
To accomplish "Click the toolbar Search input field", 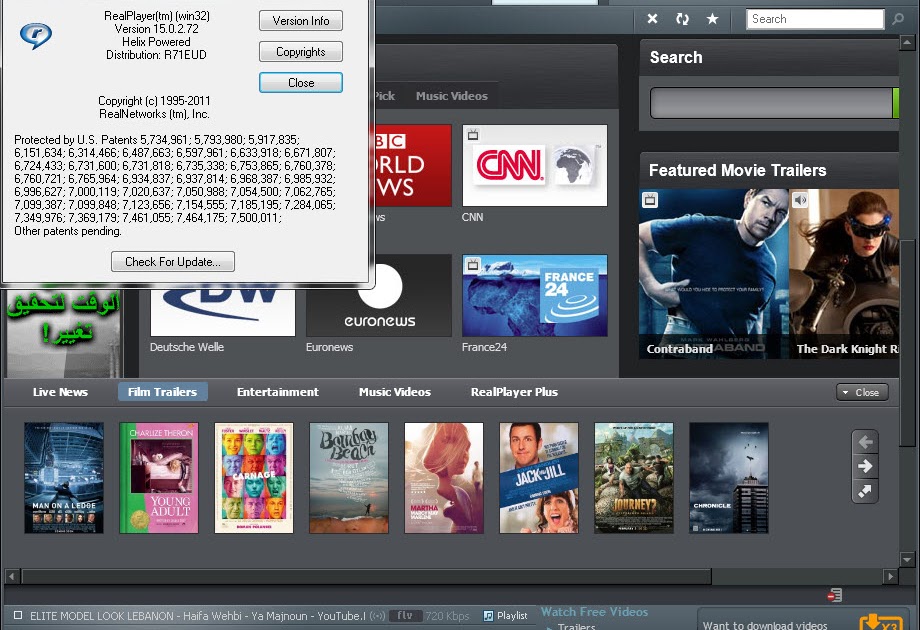I will [815, 19].
